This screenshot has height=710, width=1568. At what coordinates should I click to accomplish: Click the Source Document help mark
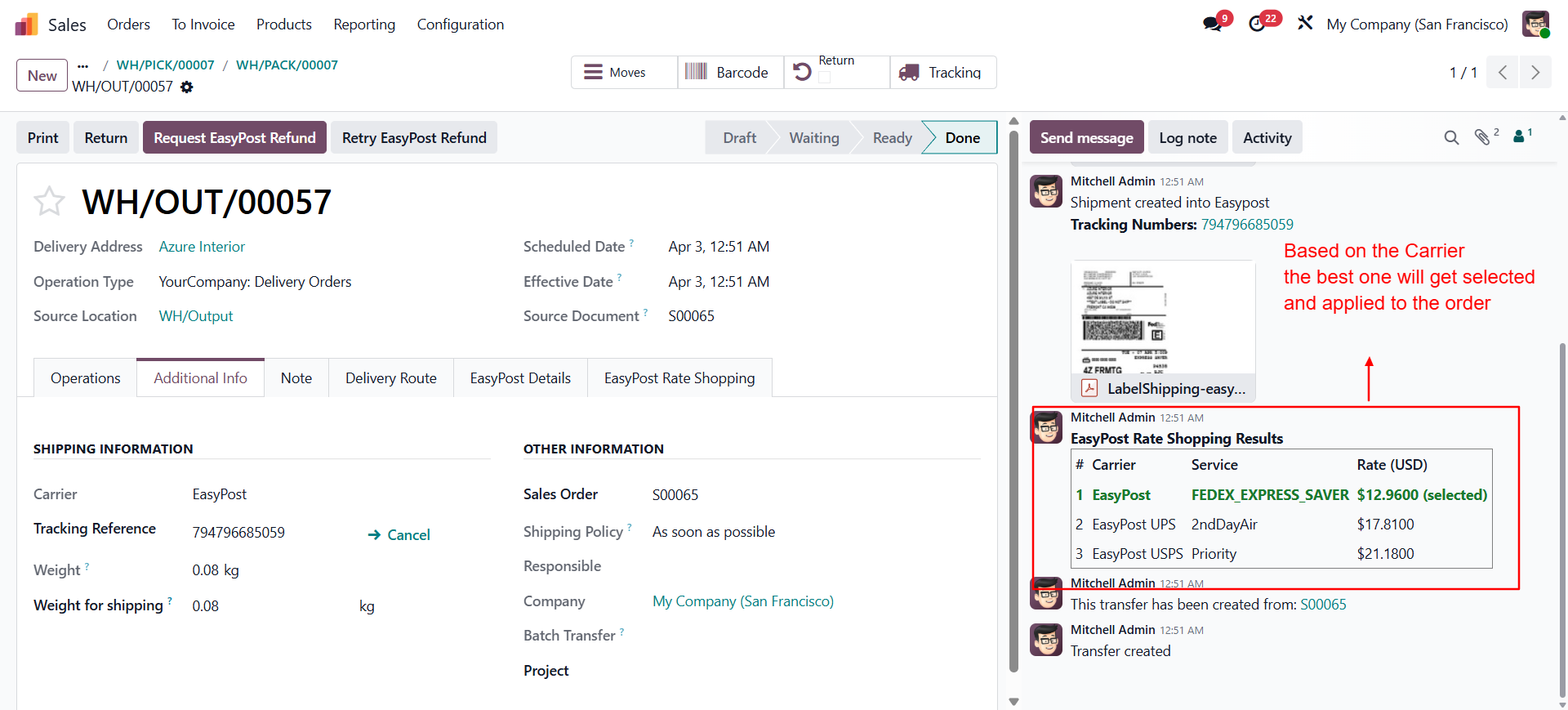click(645, 312)
